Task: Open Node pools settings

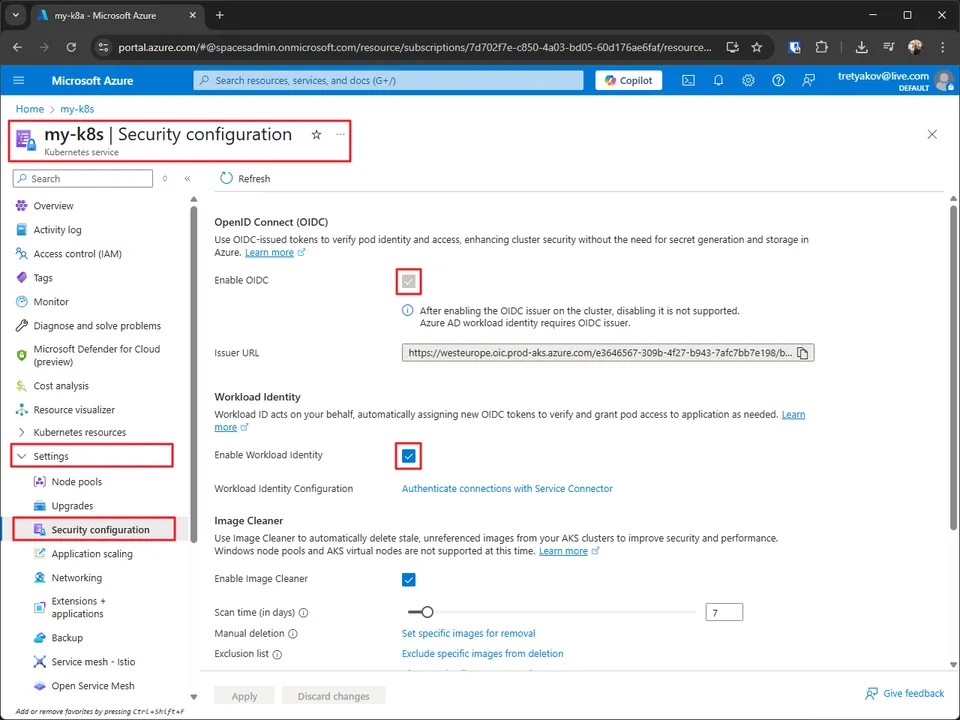Action: [77, 482]
